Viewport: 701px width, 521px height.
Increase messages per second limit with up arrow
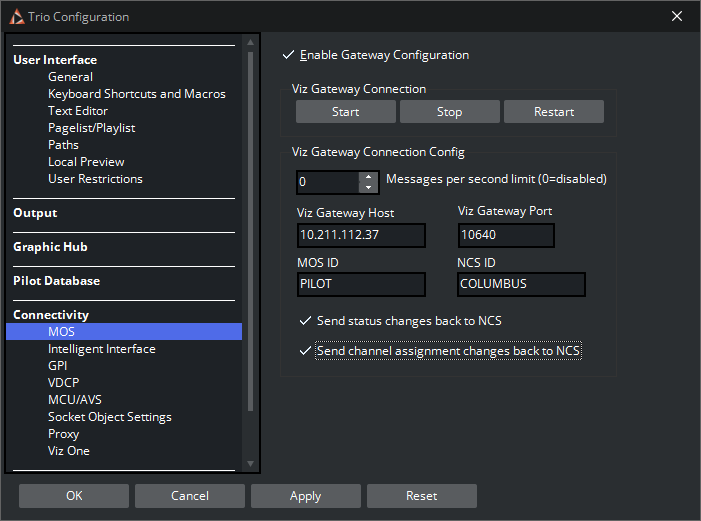368,177
